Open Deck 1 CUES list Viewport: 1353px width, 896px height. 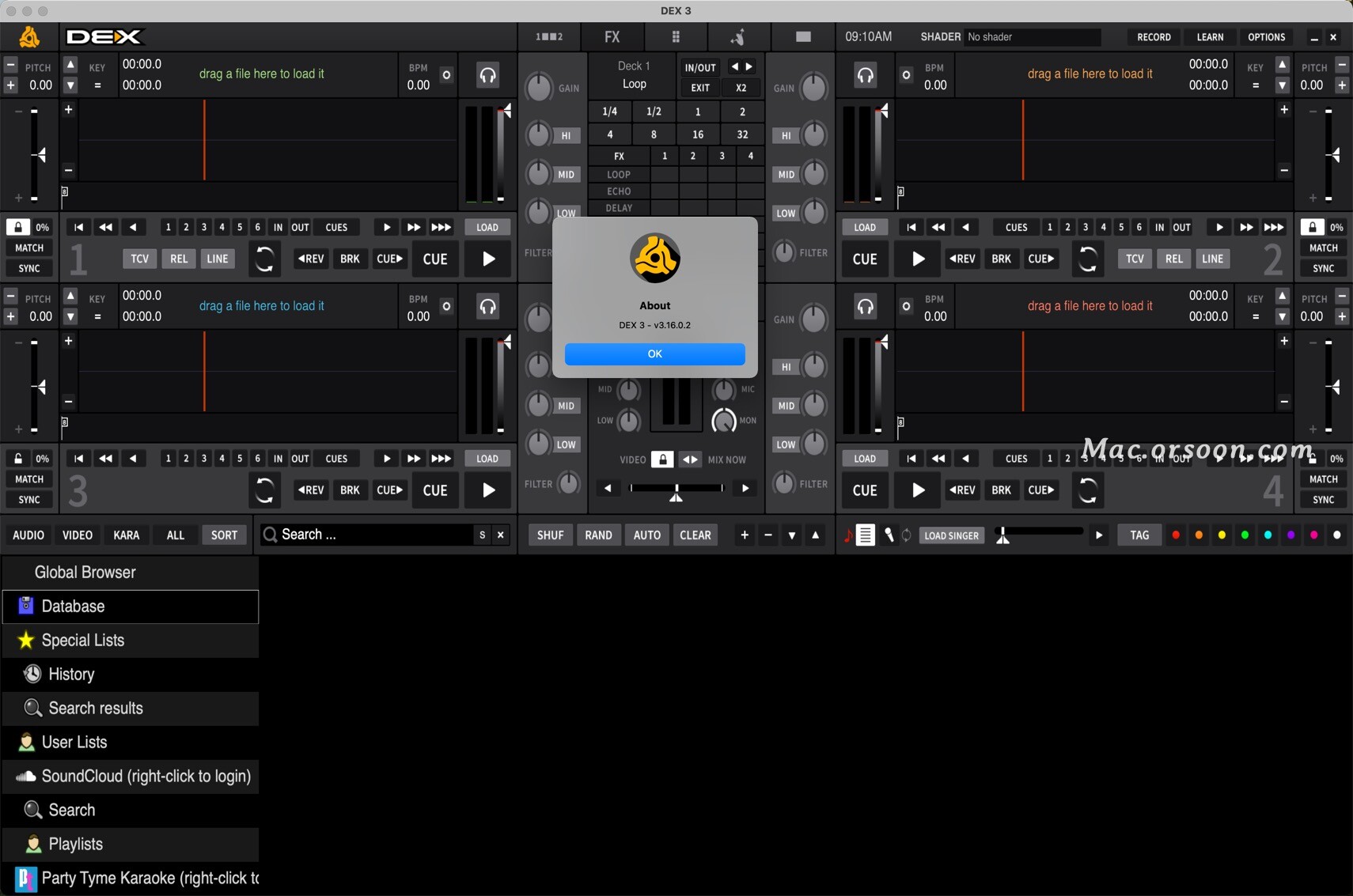[336, 227]
